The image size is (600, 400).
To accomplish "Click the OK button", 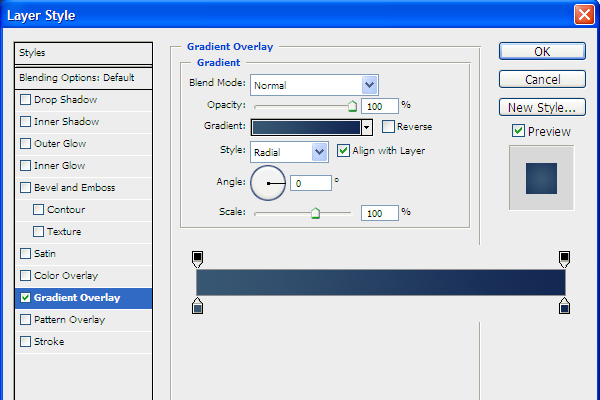I will coord(542,51).
